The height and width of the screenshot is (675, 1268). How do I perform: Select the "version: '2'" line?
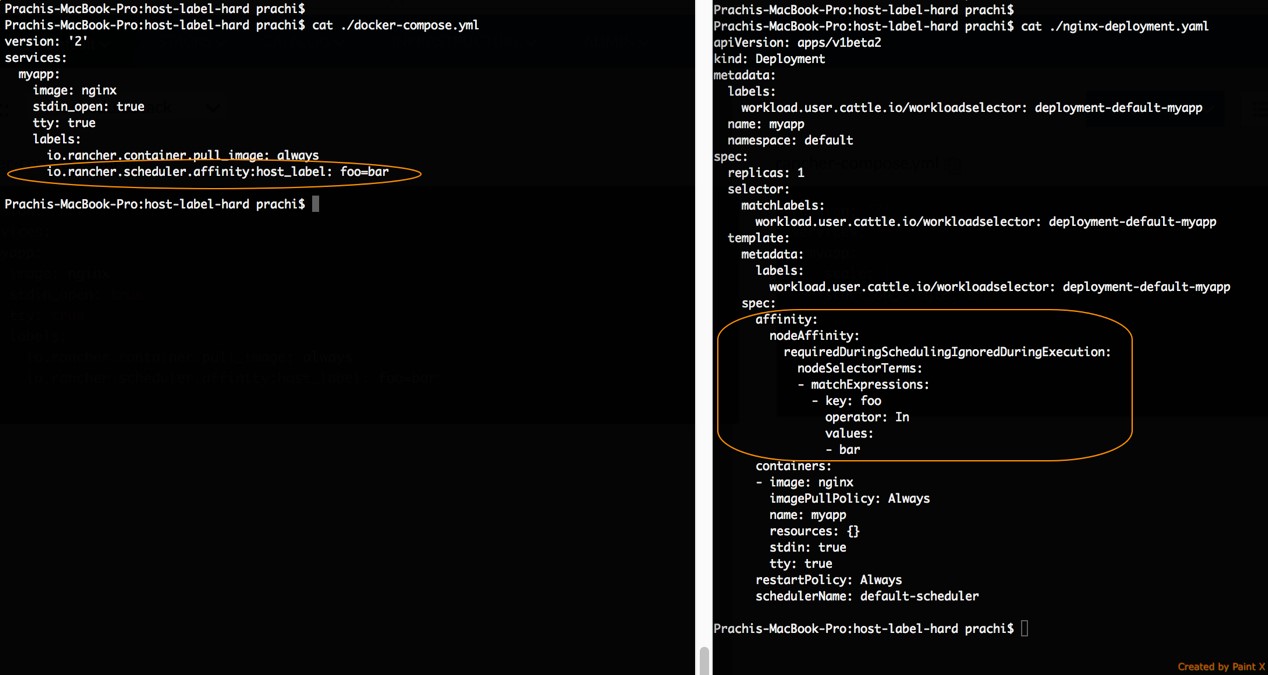point(46,41)
